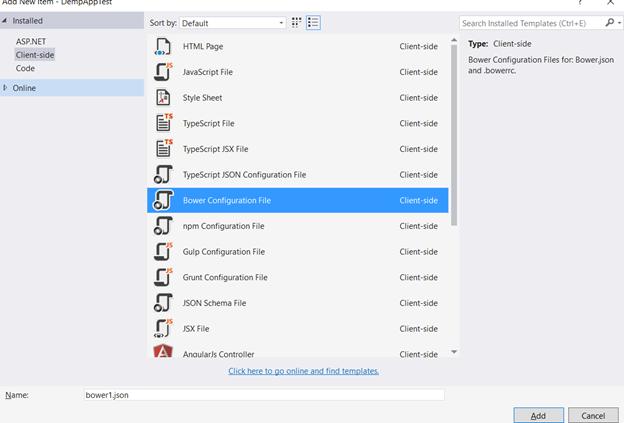624x423 pixels.
Task: Open the search options dropdown arrow
Action: coord(620,23)
